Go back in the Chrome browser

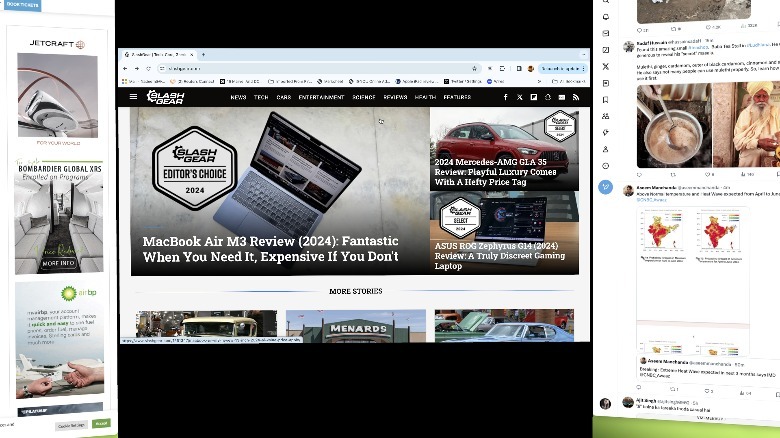[125, 68]
